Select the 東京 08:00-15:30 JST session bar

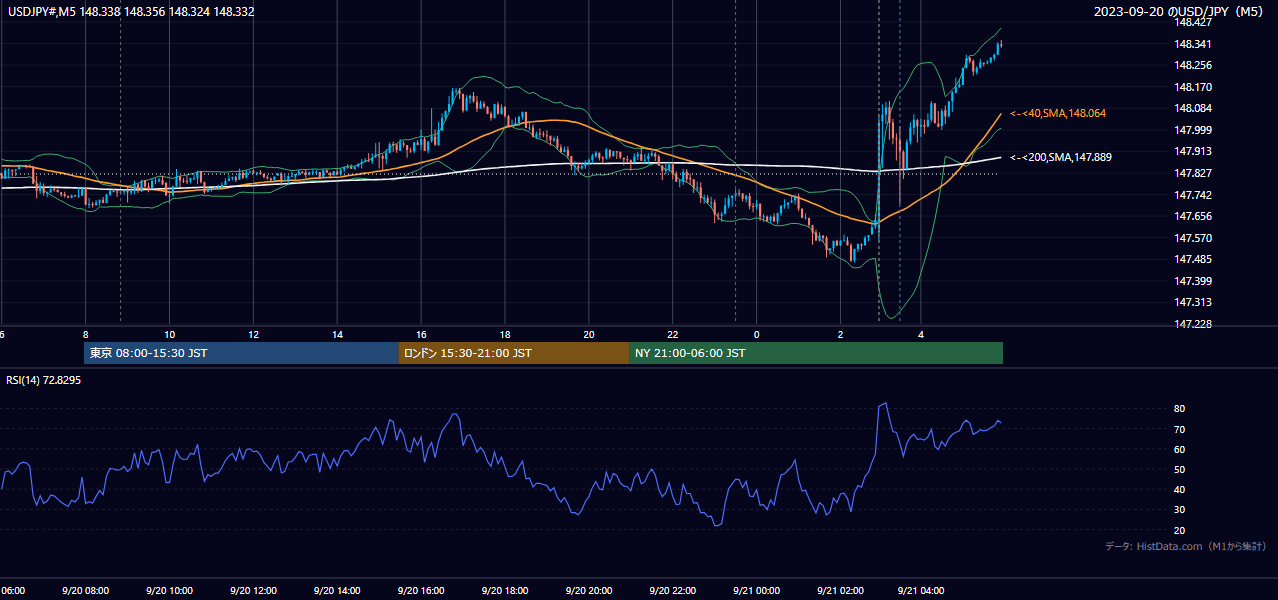coord(241,353)
